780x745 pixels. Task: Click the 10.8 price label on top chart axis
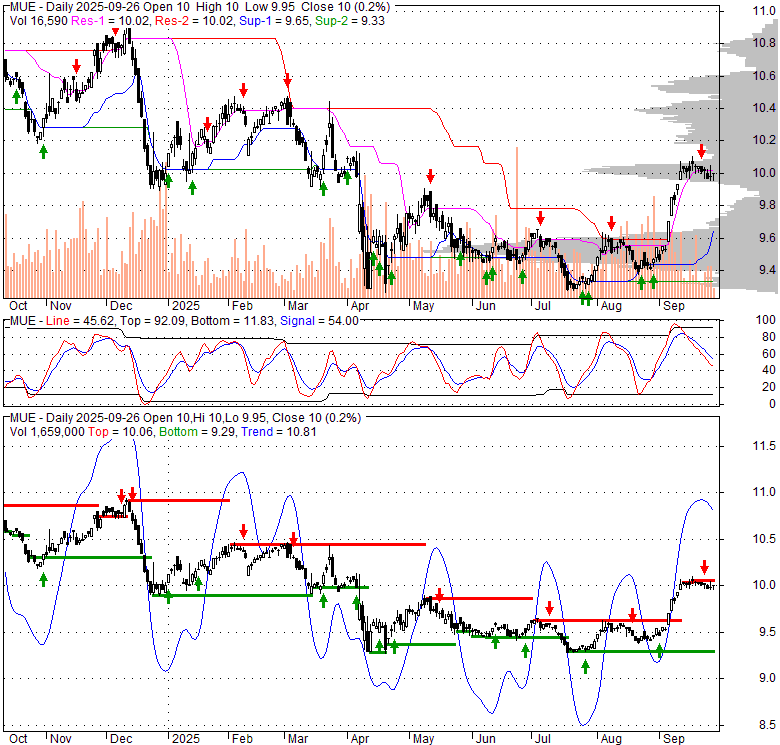764,43
